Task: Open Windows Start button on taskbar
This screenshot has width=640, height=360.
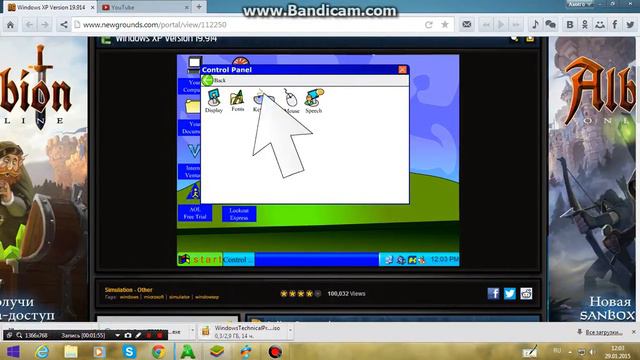Action: click(13, 351)
